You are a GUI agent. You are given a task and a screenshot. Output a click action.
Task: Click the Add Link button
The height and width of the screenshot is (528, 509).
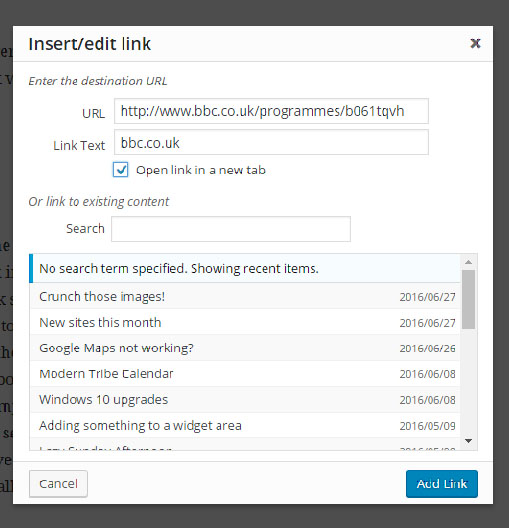(442, 484)
